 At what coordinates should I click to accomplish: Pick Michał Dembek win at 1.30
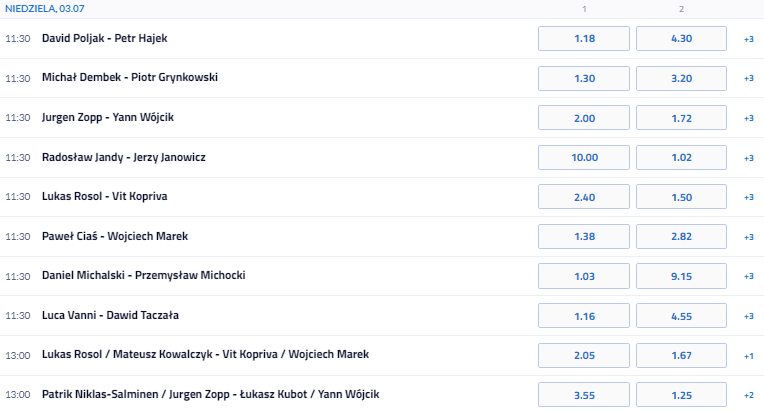coord(584,78)
